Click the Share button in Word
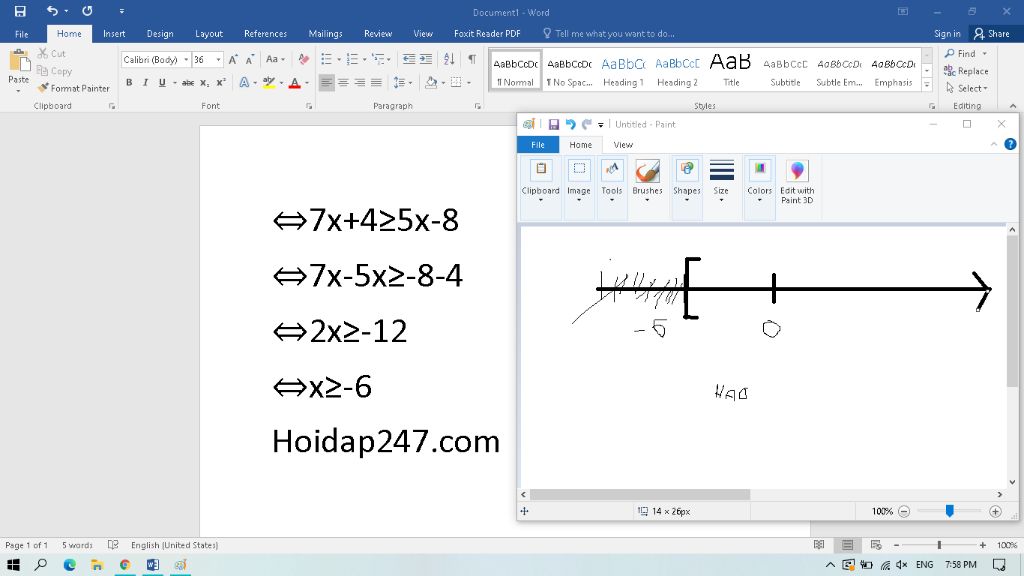The height and width of the screenshot is (576, 1024). coord(992,33)
